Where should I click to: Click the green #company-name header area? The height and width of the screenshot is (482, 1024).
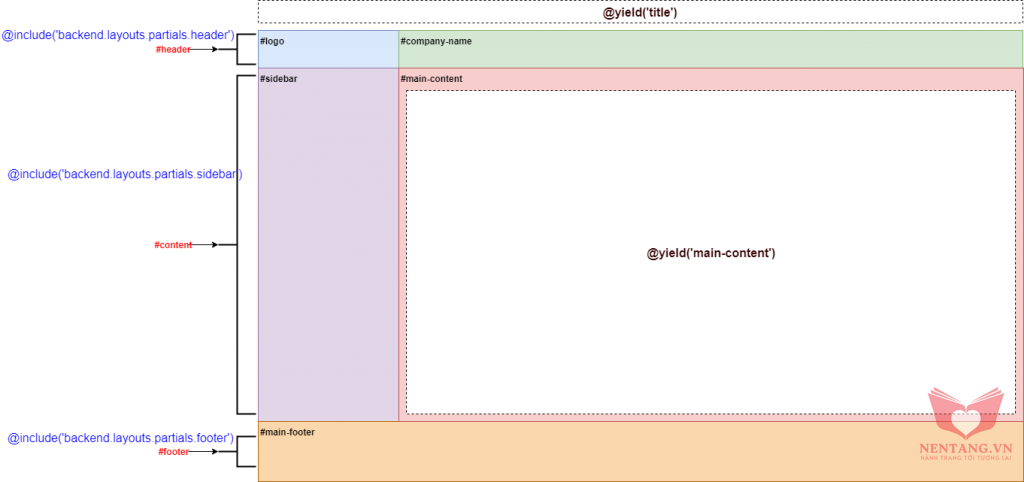pos(710,50)
